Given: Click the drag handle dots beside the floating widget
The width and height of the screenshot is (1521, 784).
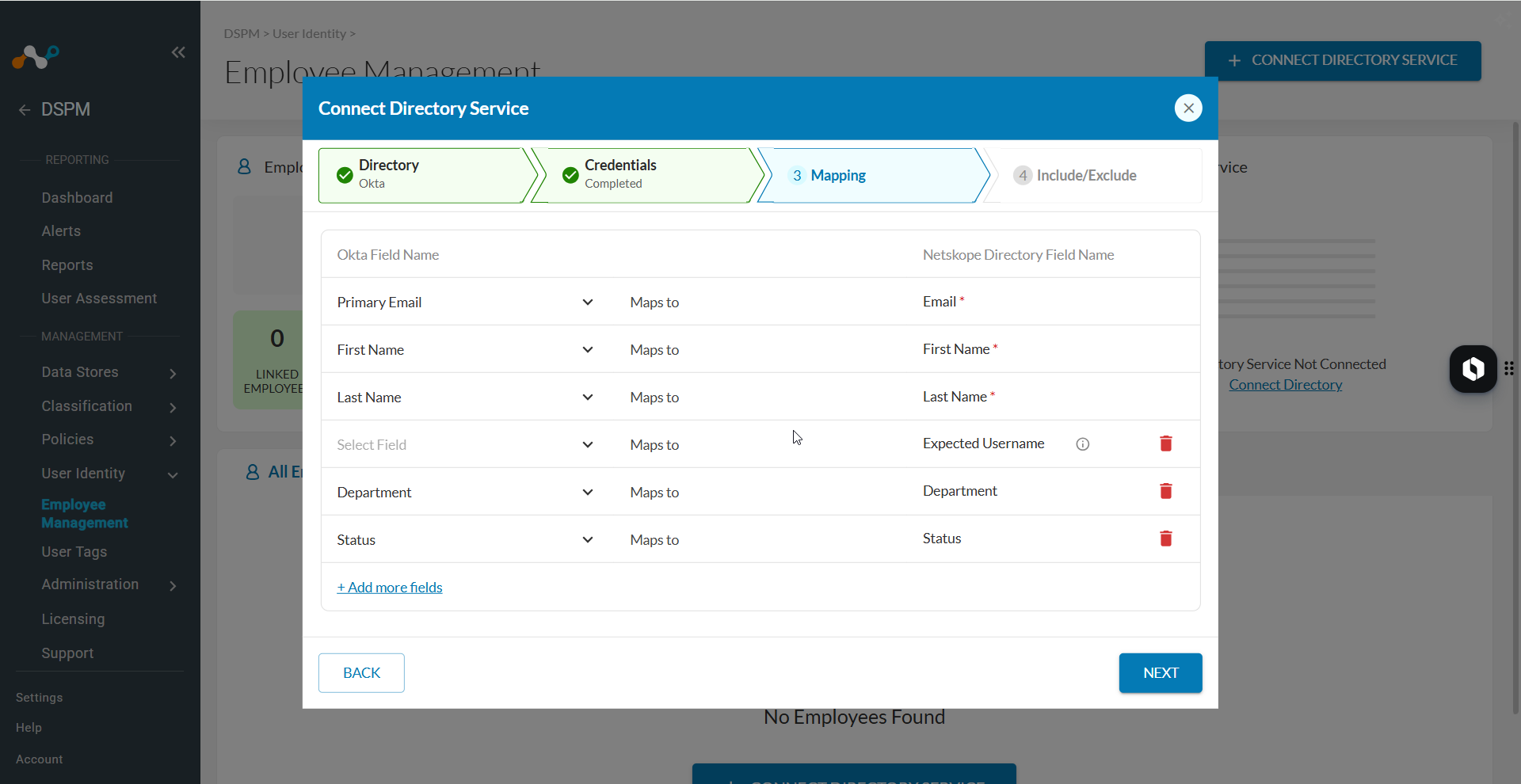Looking at the screenshot, I should 1509,368.
